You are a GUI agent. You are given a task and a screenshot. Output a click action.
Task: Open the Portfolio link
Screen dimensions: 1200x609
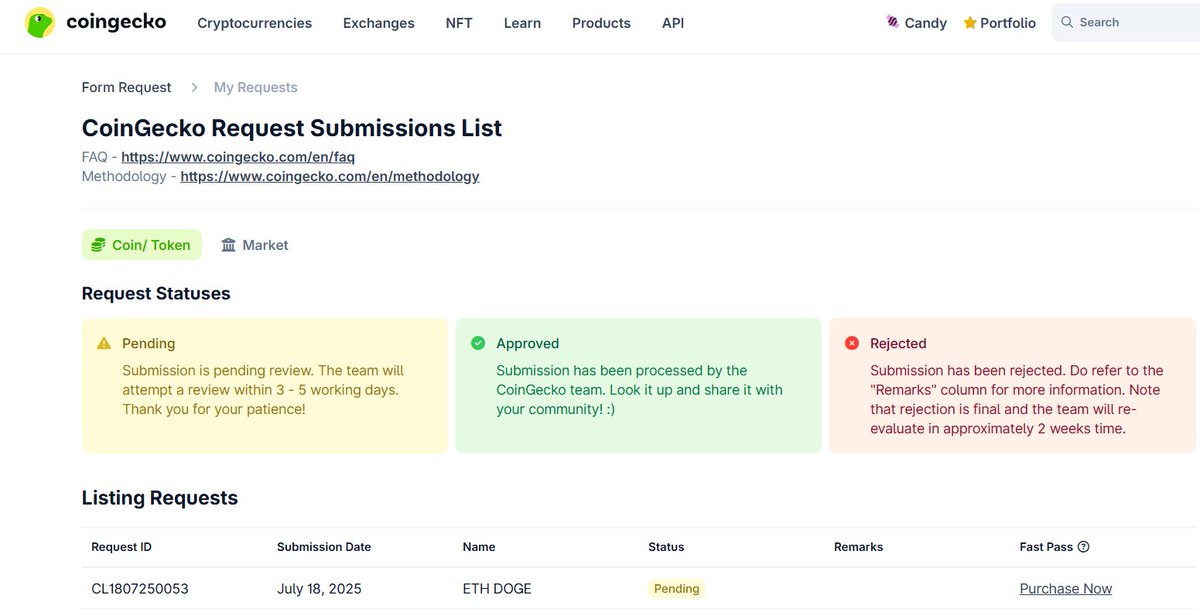(x=1000, y=23)
